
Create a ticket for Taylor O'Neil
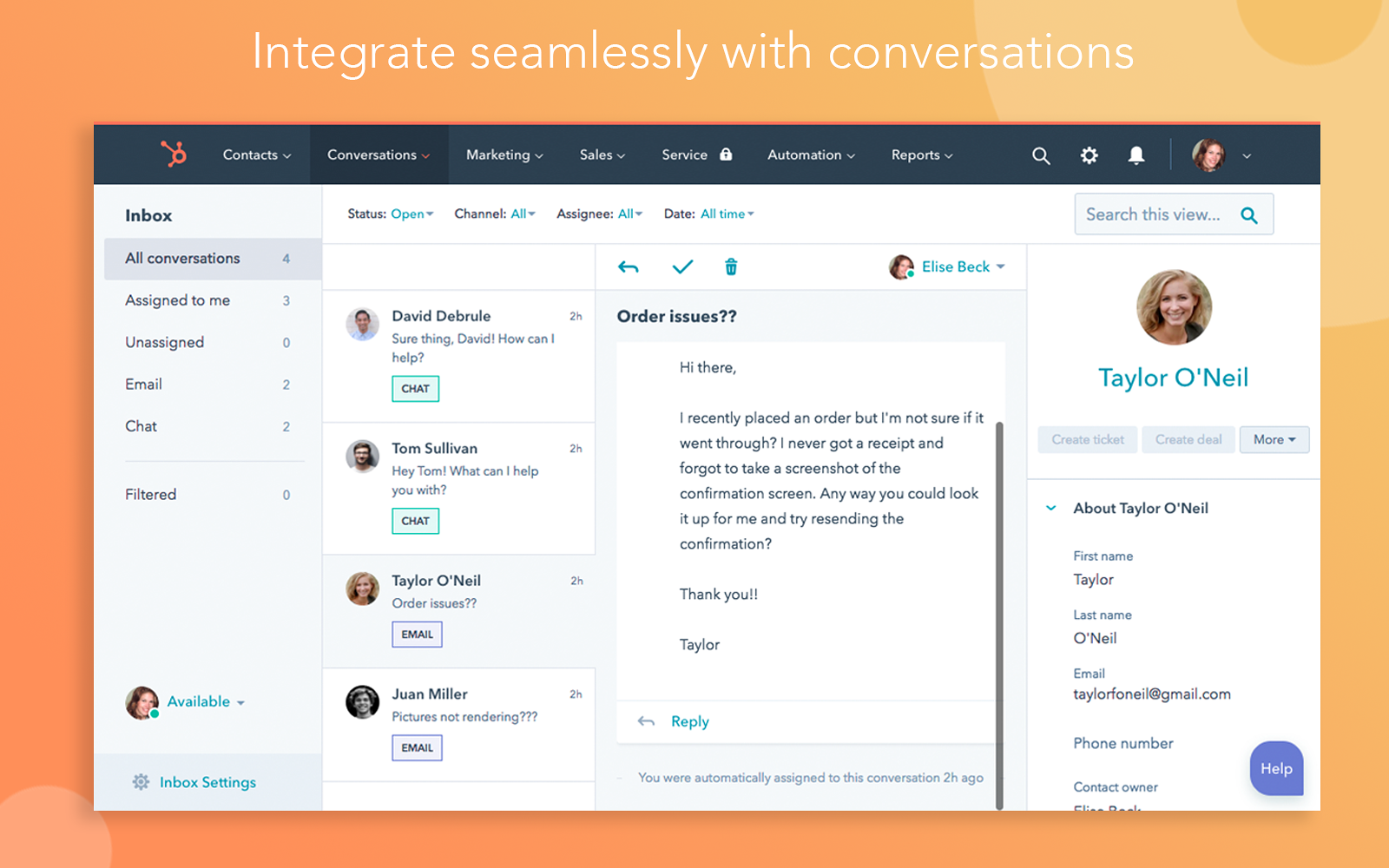1087,439
